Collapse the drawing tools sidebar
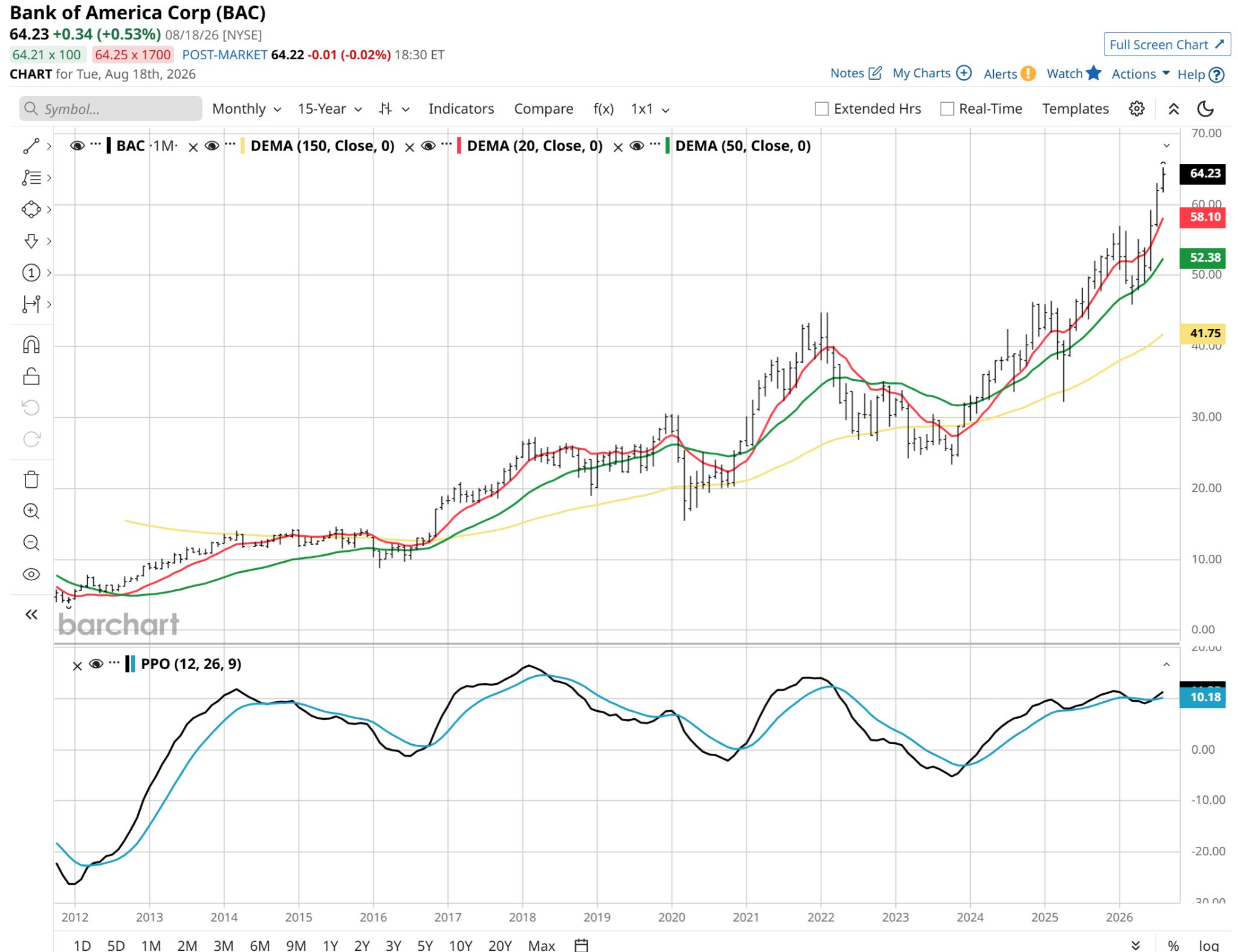Image resolution: width=1238 pixels, height=952 pixels. click(31, 615)
